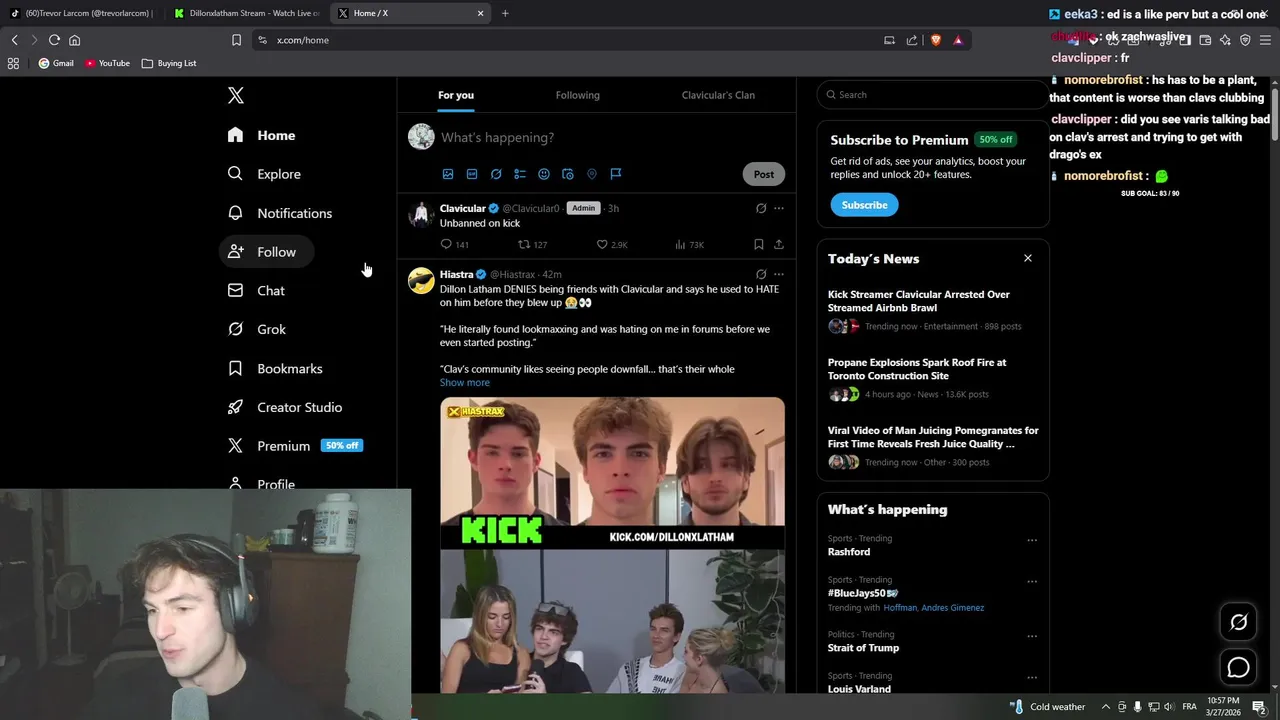Go back in the browser

(x=14, y=40)
